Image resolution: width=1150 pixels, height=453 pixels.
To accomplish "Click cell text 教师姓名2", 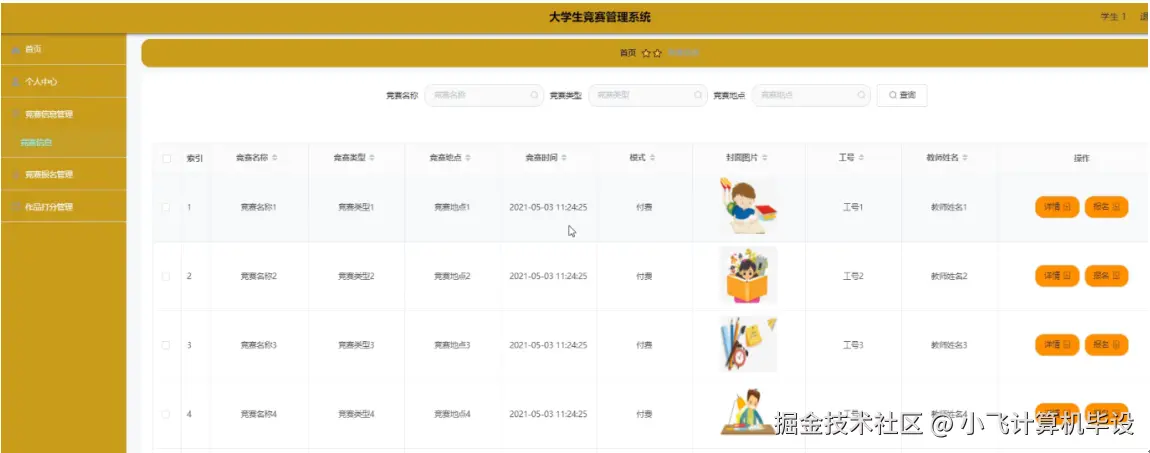I will 949,276.
